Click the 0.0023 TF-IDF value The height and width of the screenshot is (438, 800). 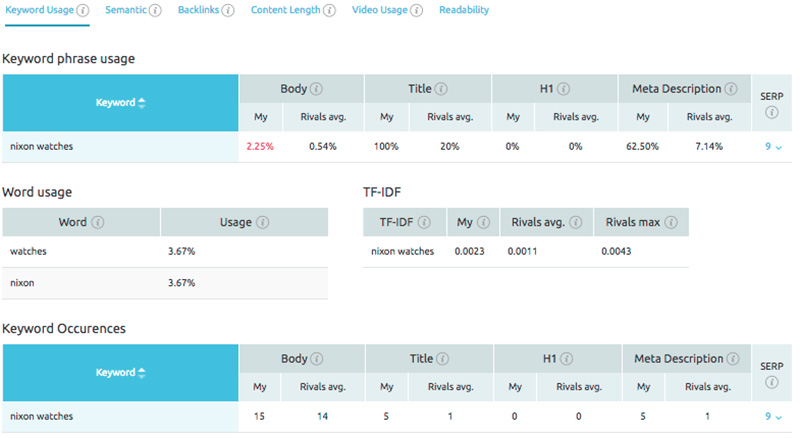click(x=469, y=252)
